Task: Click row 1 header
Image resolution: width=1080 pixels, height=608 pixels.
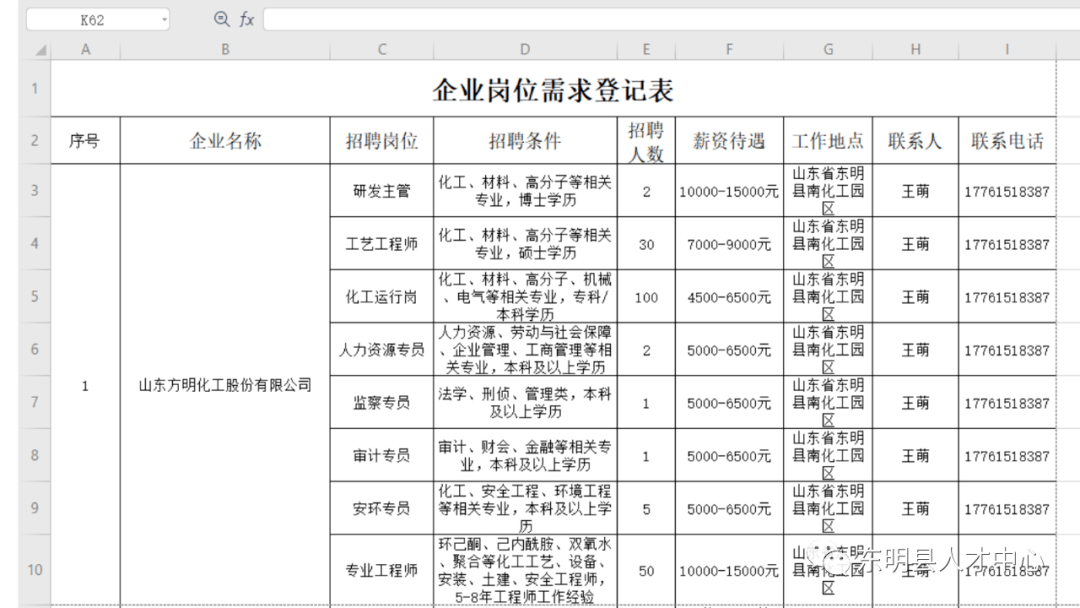Action: click(35, 88)
